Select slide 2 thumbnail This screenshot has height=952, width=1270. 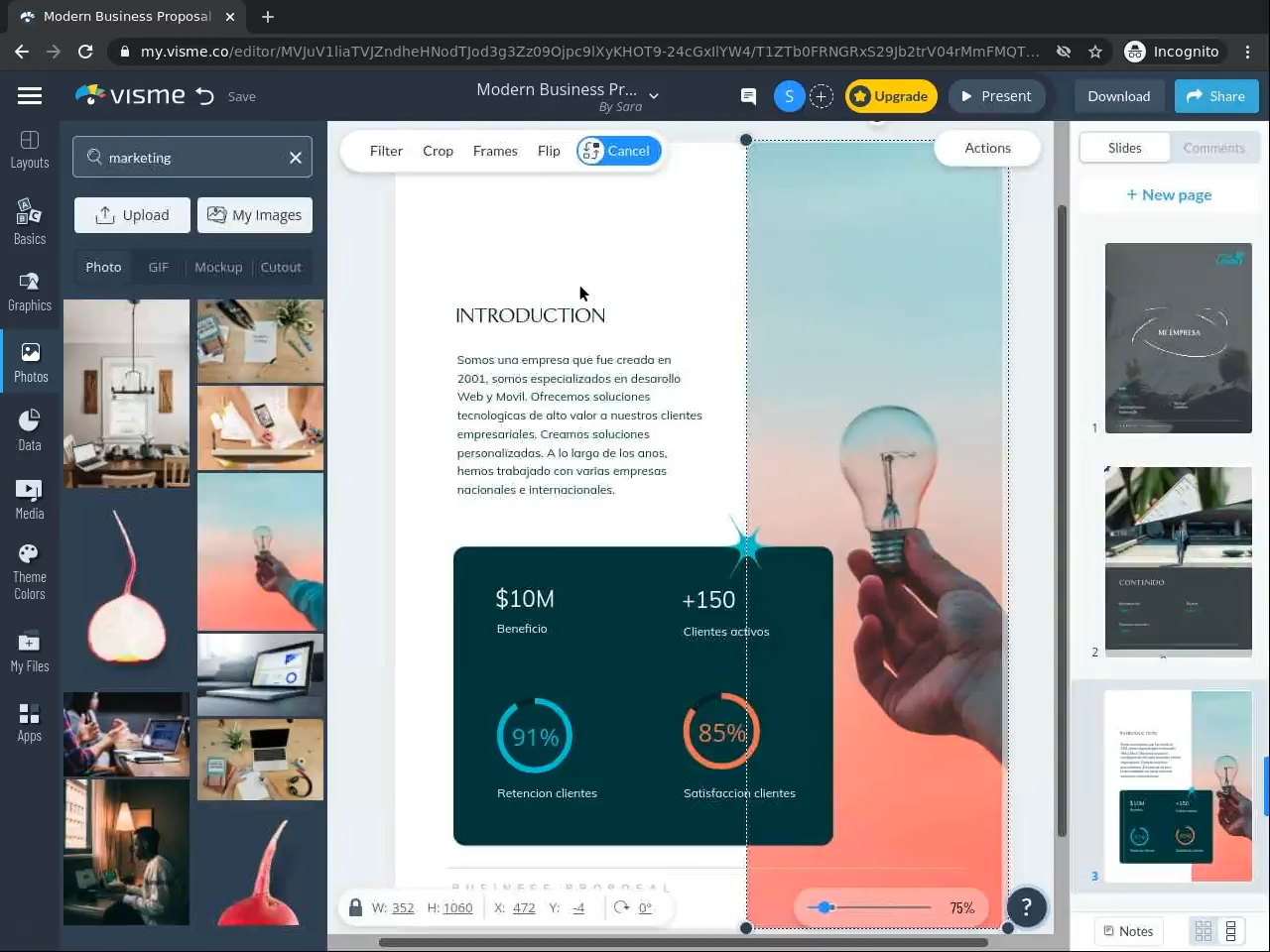[1179, 561]
